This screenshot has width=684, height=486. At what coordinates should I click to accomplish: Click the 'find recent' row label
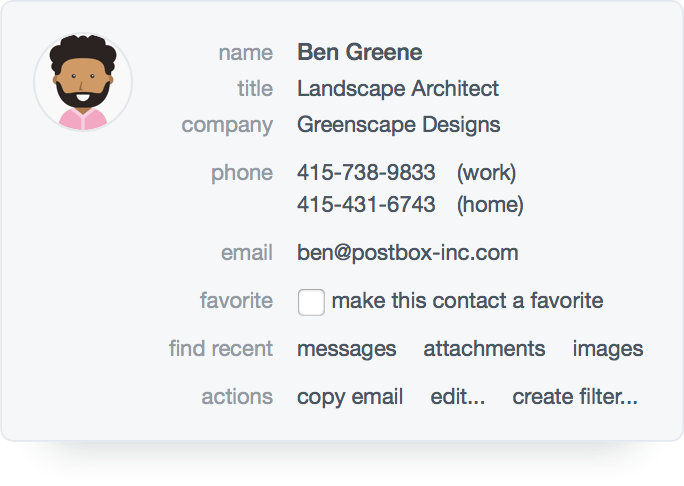point(220,349)
